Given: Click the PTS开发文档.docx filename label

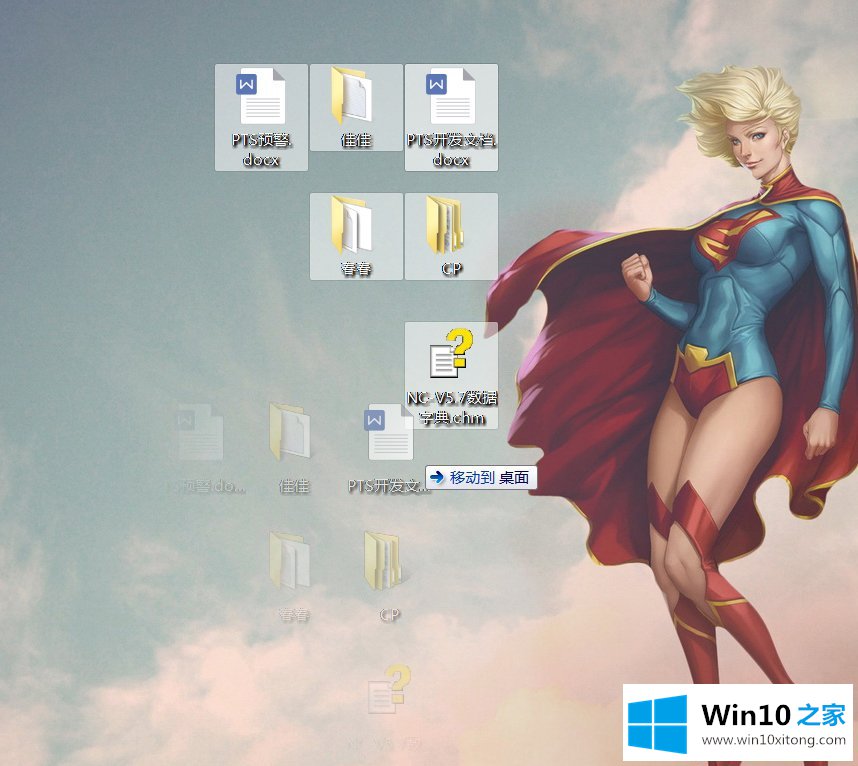Looking at the screenshot, I should (x=451, y=150).
